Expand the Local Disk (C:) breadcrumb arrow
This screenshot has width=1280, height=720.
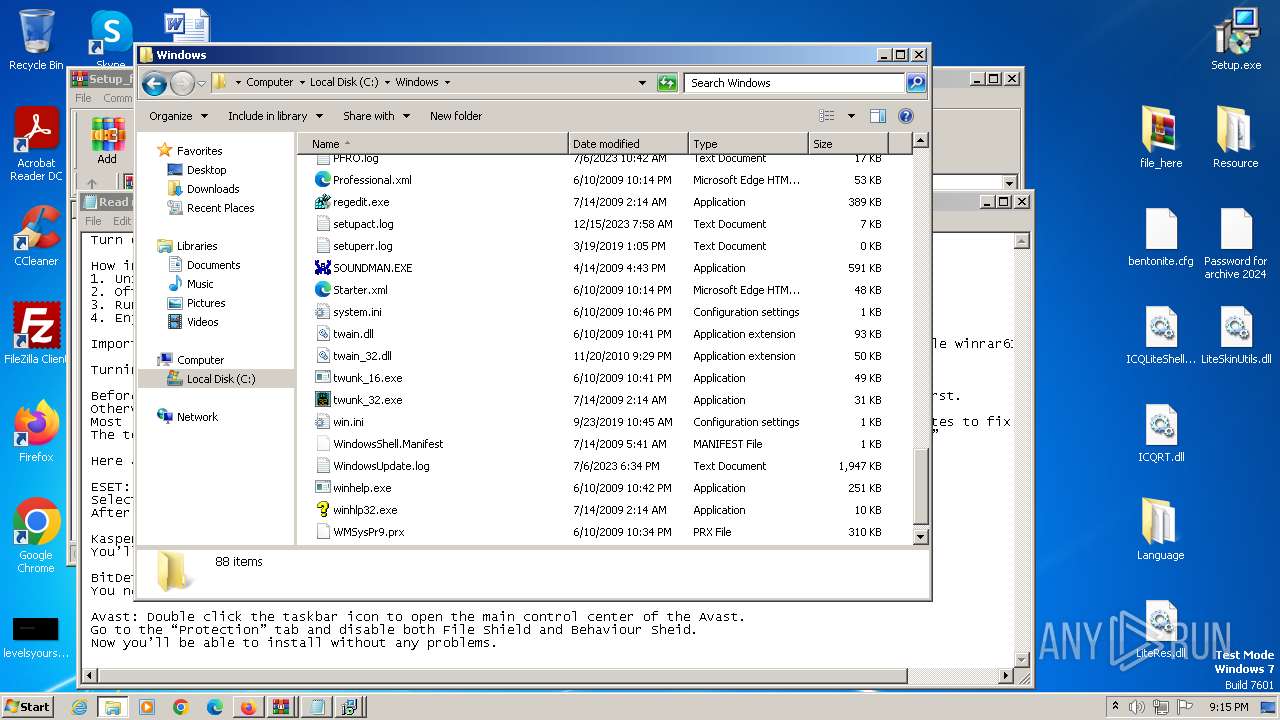click(x=387, y=83)
